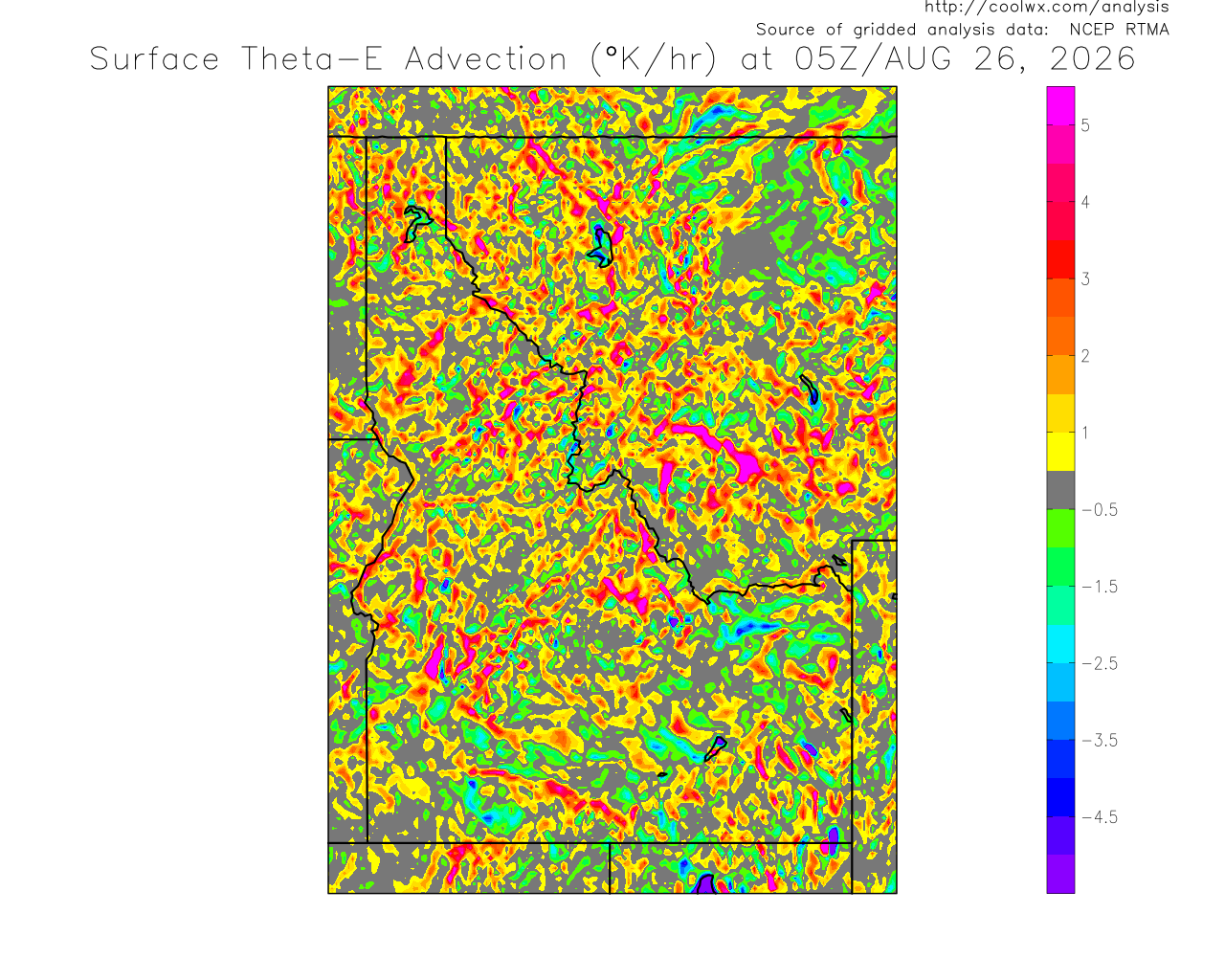The image size is (1225, 980).
Task: Click the NCEP RTMA source text
Action: (1119, 30)
